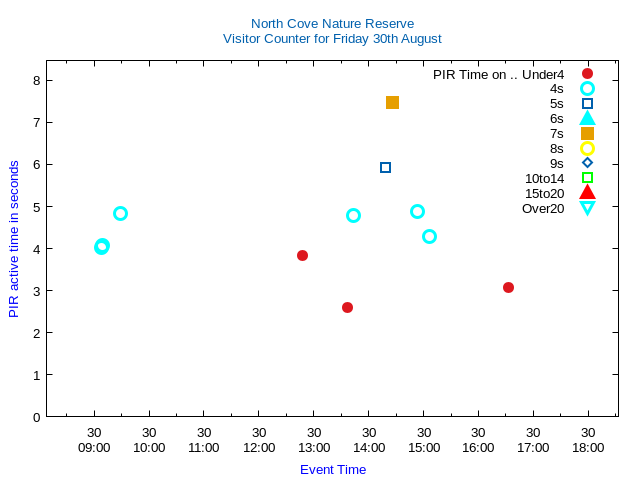
Task: Click the chart title North Cove Nature Reserve
Action: click(x=332, y=23)
